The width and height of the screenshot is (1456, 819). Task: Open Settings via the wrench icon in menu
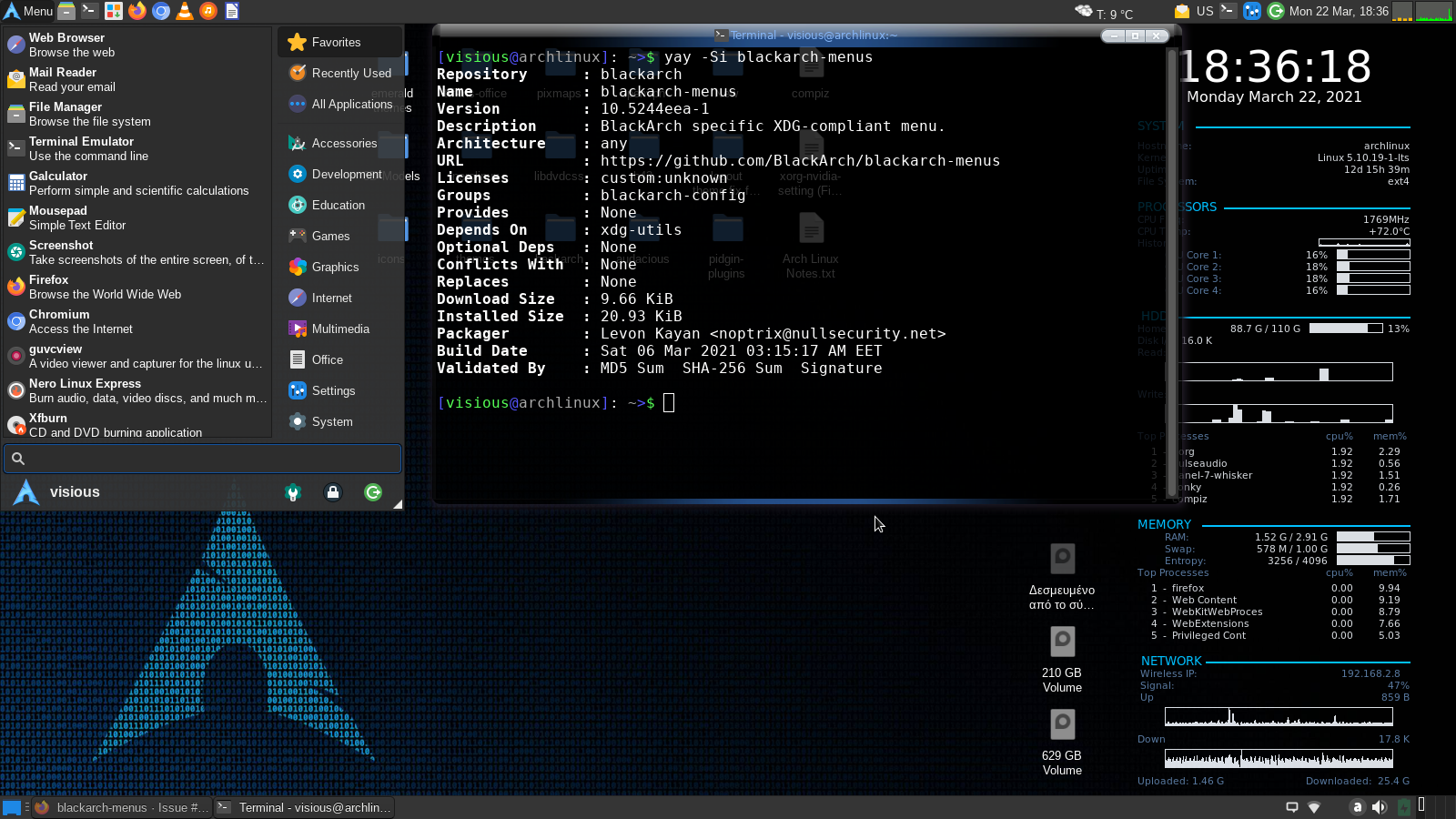[293, 491]
